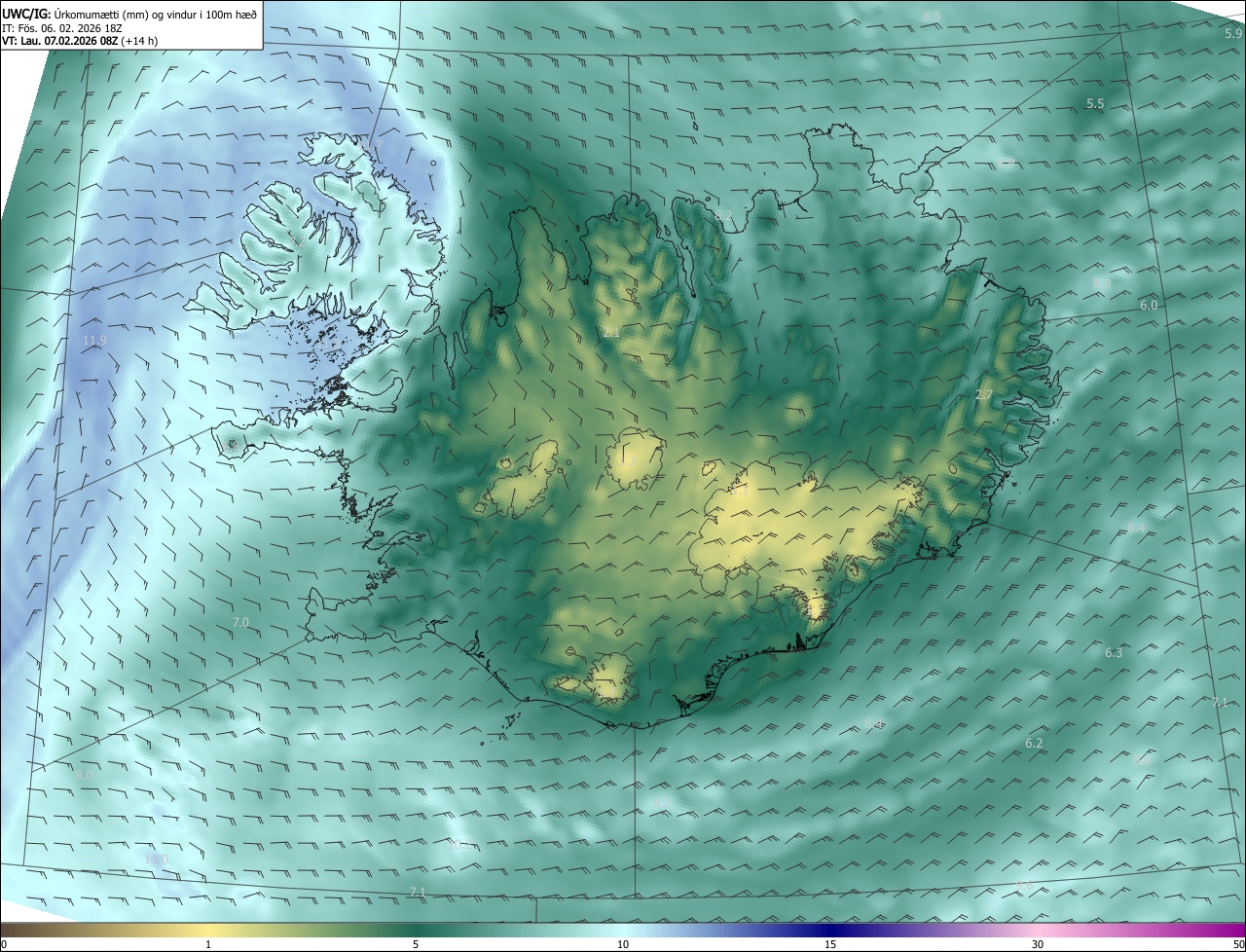The image size is (1246, 952).
Task: Click the 10.2 value label on the map
Action: [459, 845]
